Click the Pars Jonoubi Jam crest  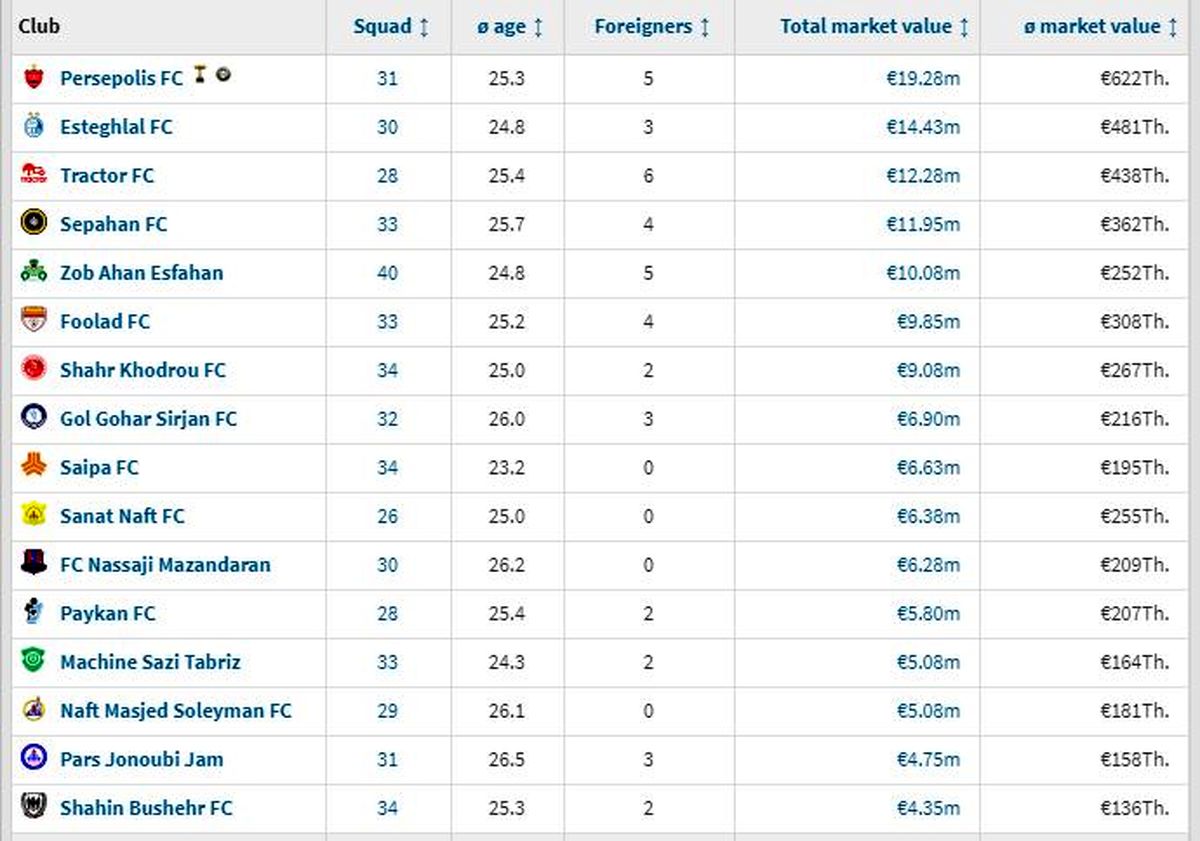pyautogui.click(x=33, y=757)
